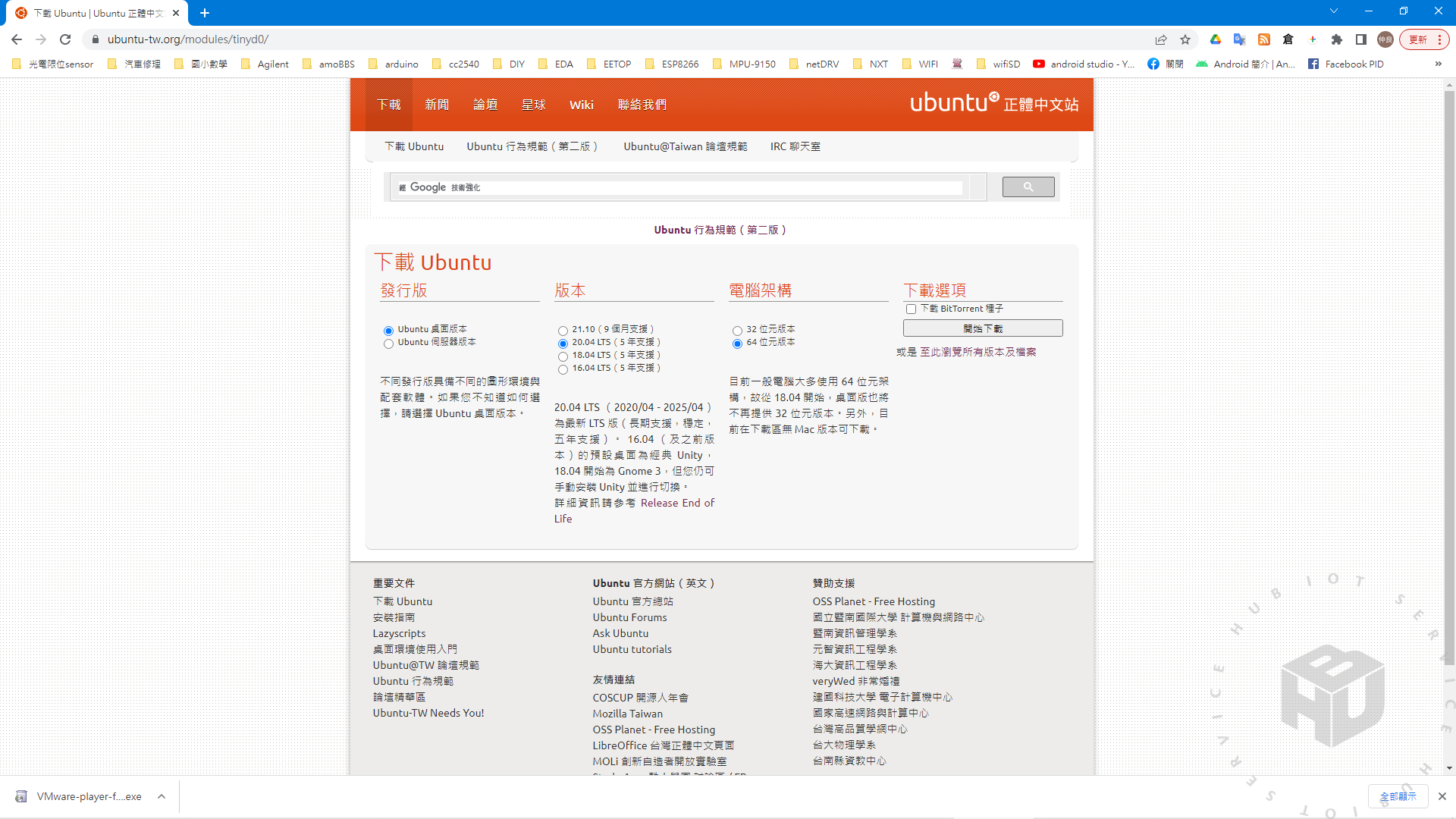Open the 新聞 navigation item
1456x819 pixels.
pos(437,105)
